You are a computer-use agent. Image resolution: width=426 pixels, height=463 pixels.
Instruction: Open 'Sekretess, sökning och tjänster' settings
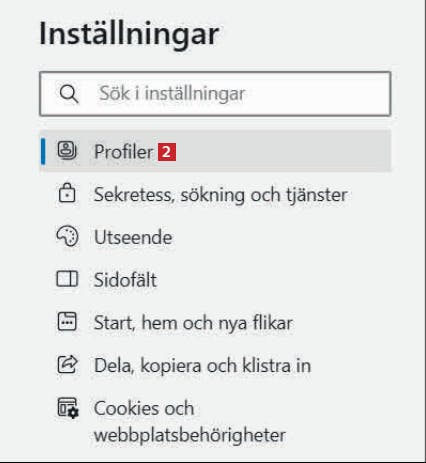(215, 194)
